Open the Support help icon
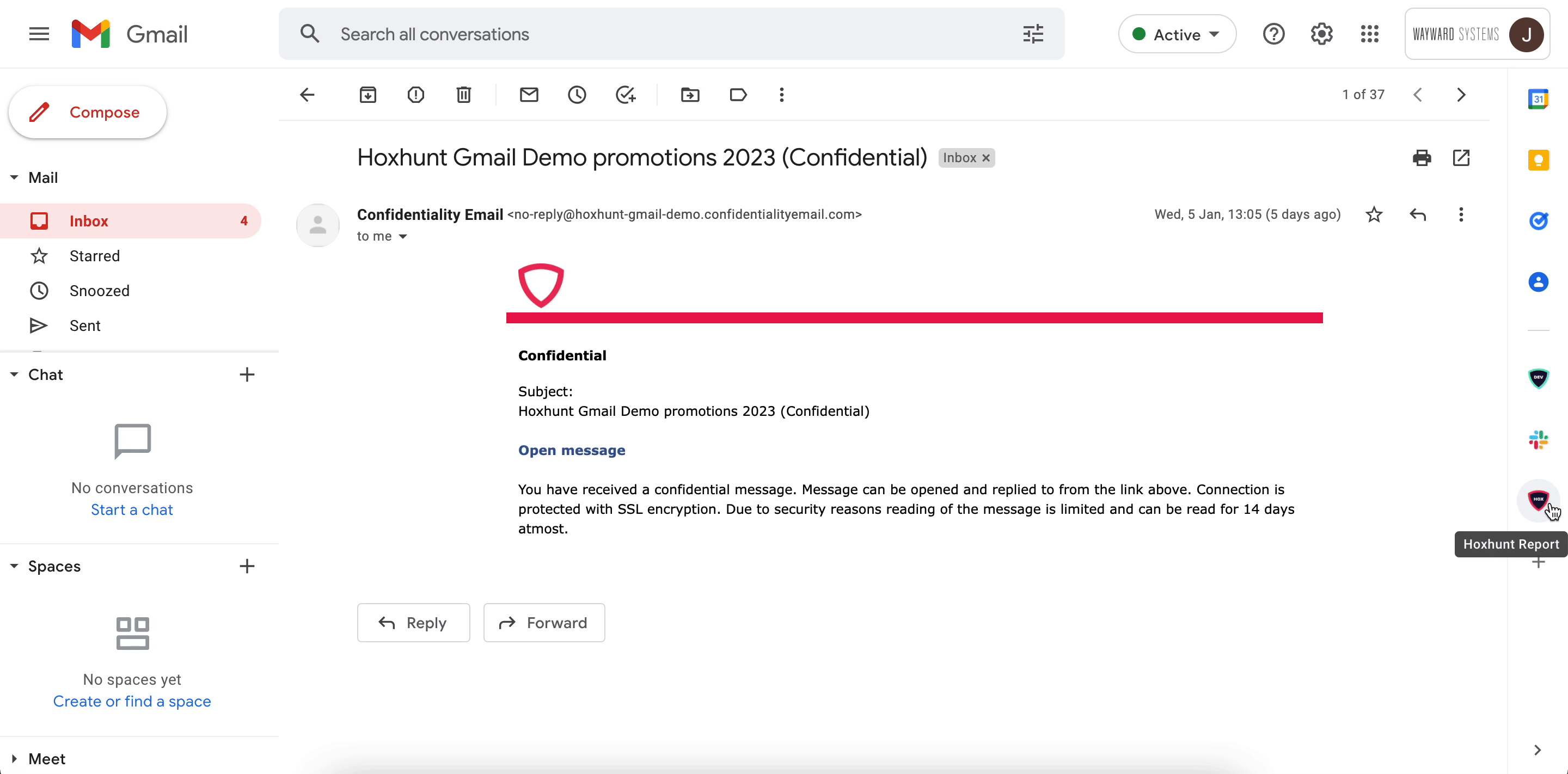The image size is (1568, 774). tap(1273, 34)
